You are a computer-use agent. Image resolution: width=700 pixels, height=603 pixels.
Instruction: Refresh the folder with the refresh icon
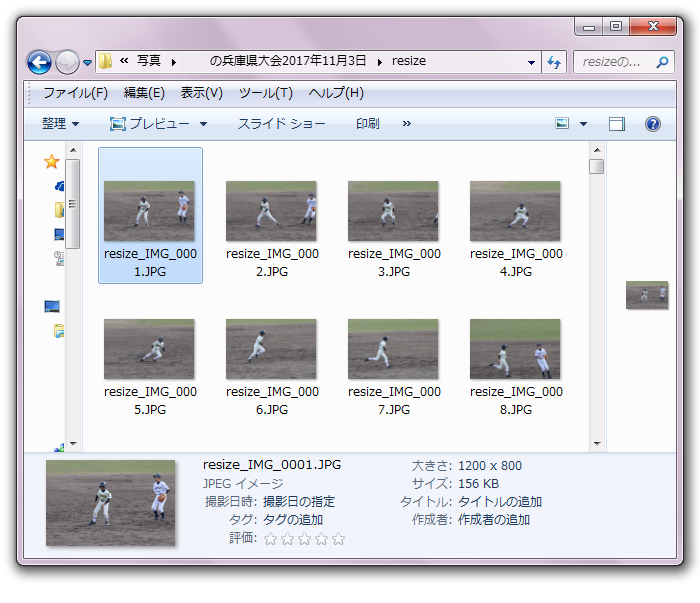coord(554,62)
